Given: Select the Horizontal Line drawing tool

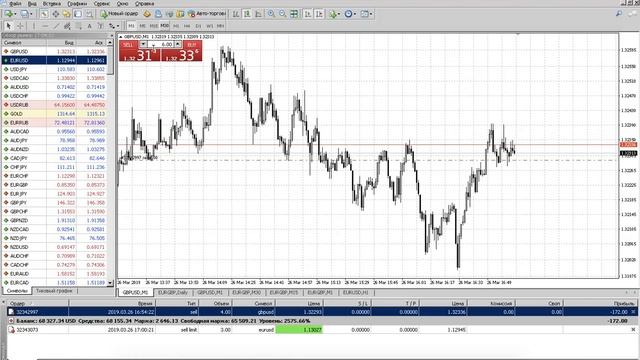Looking at the screenshot, I should [x=45, y=26].
